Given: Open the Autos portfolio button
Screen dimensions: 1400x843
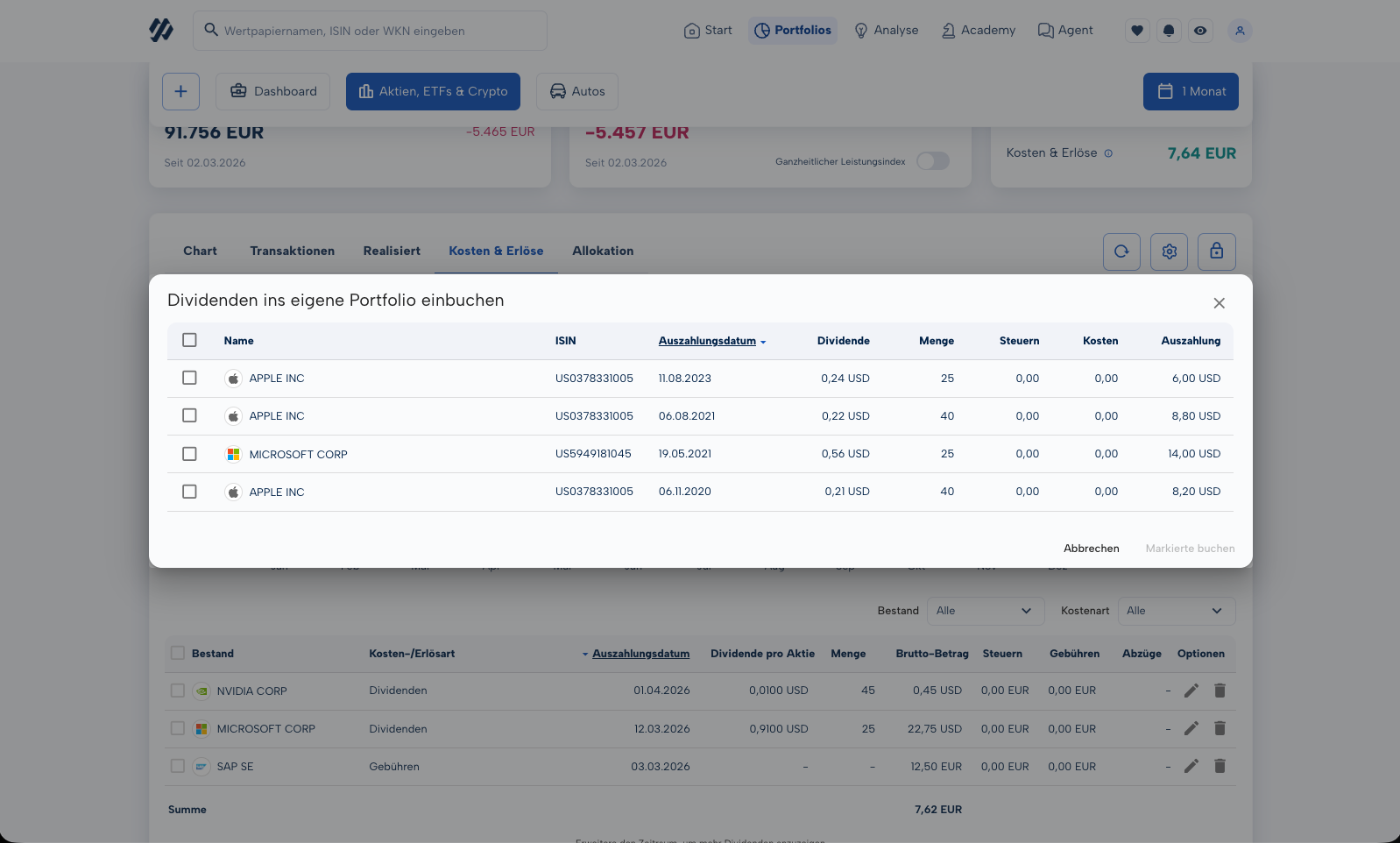Looking at the screenshot, I should click(x=576, y=91).
